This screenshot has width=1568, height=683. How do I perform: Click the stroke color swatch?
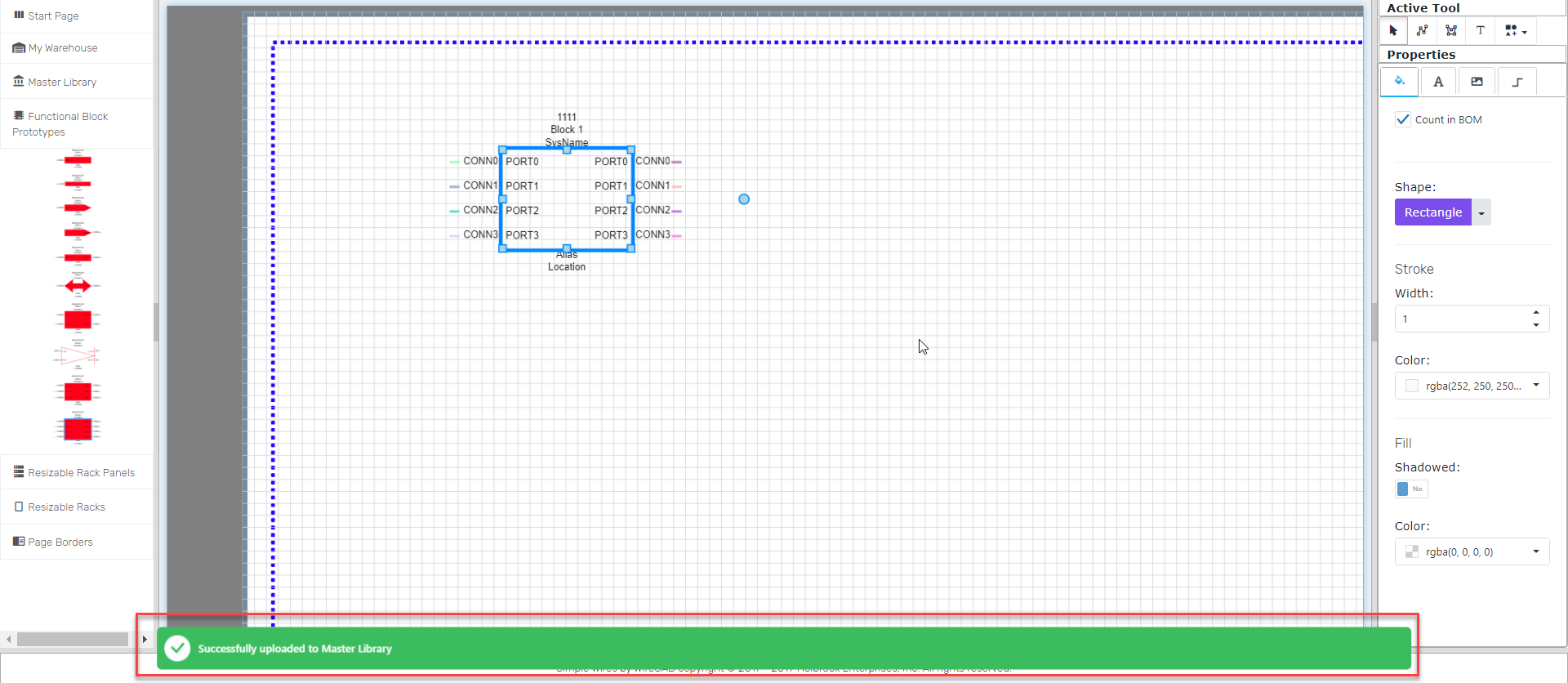(1412, 386)
